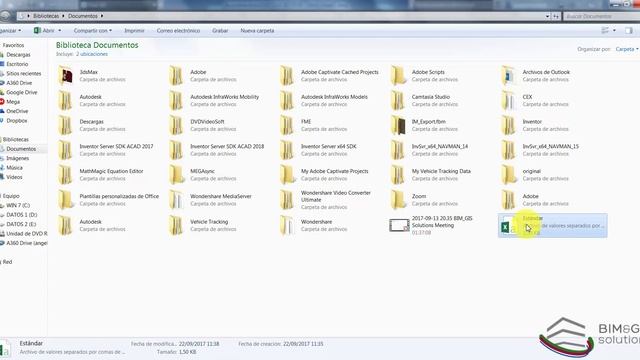Open the Abrir dropdown arrow in toolbar
Viewport: 640px width, 360px height.
point(60,31)
